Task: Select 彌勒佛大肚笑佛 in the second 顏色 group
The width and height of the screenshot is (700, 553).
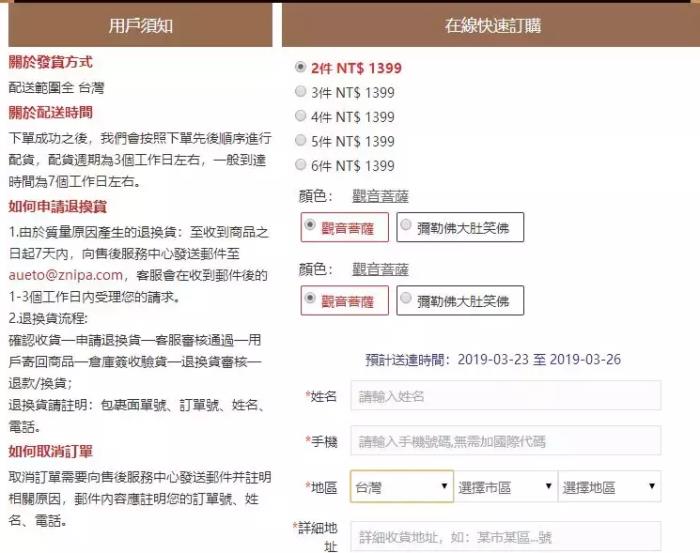Action: (459, 299)
